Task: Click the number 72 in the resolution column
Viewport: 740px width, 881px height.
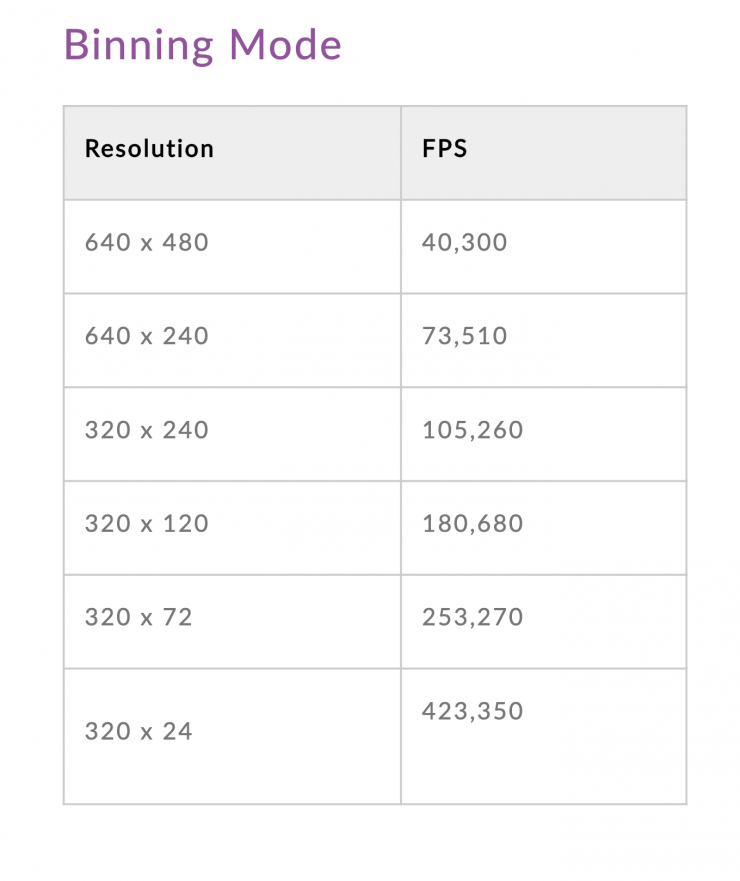Action: (x=178, y=618)
